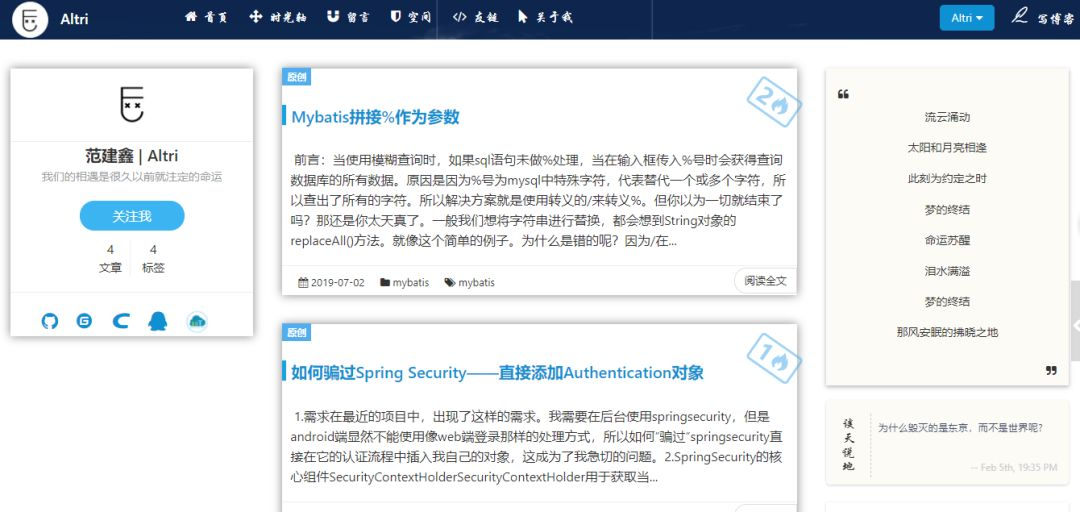1080x512 pixels.
Task: Click the poem line 此刻为约定之时
Action: pos(947,178)
